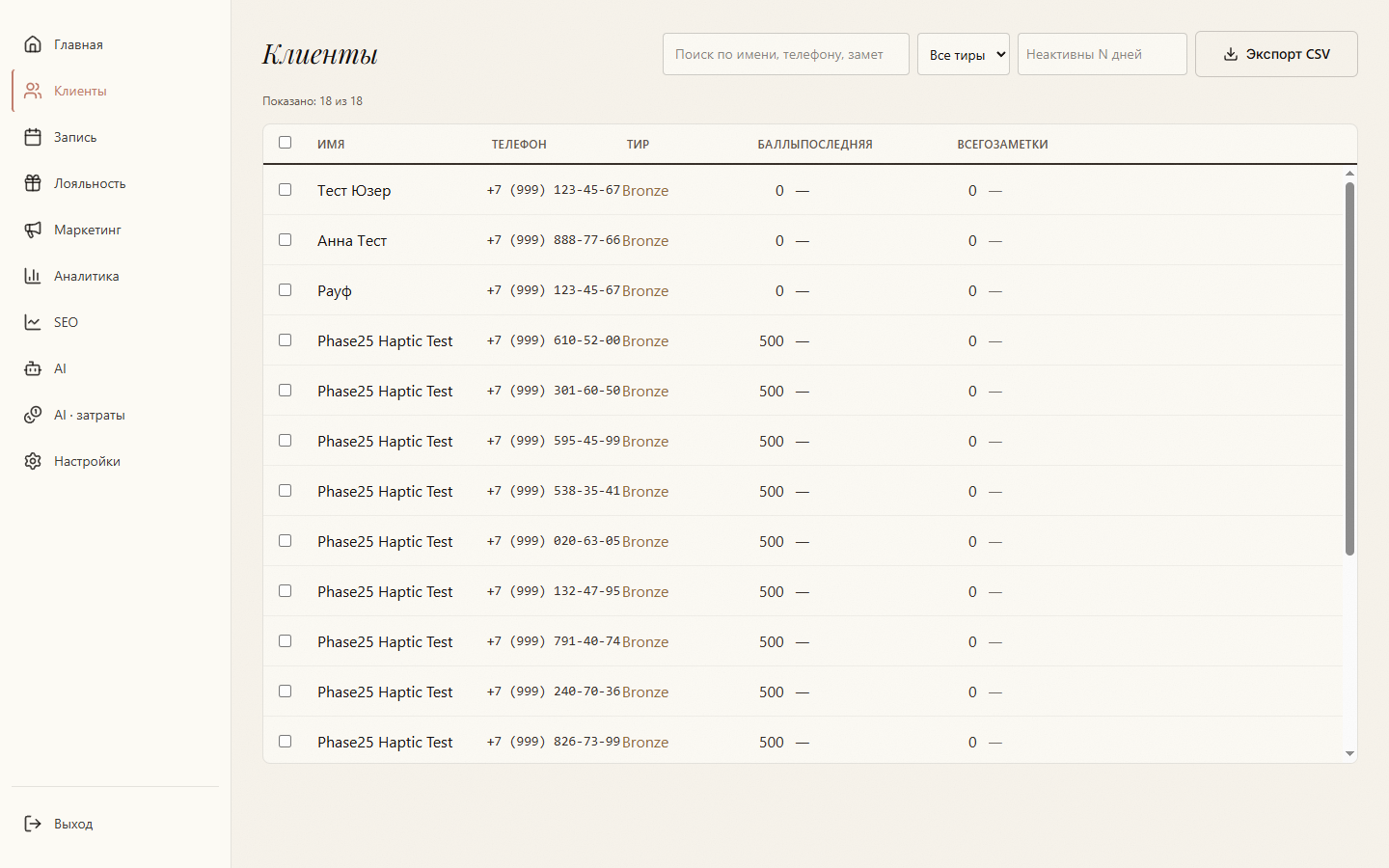
Task: Focus the Неактивны N дней field
Action: [1102, 54]
